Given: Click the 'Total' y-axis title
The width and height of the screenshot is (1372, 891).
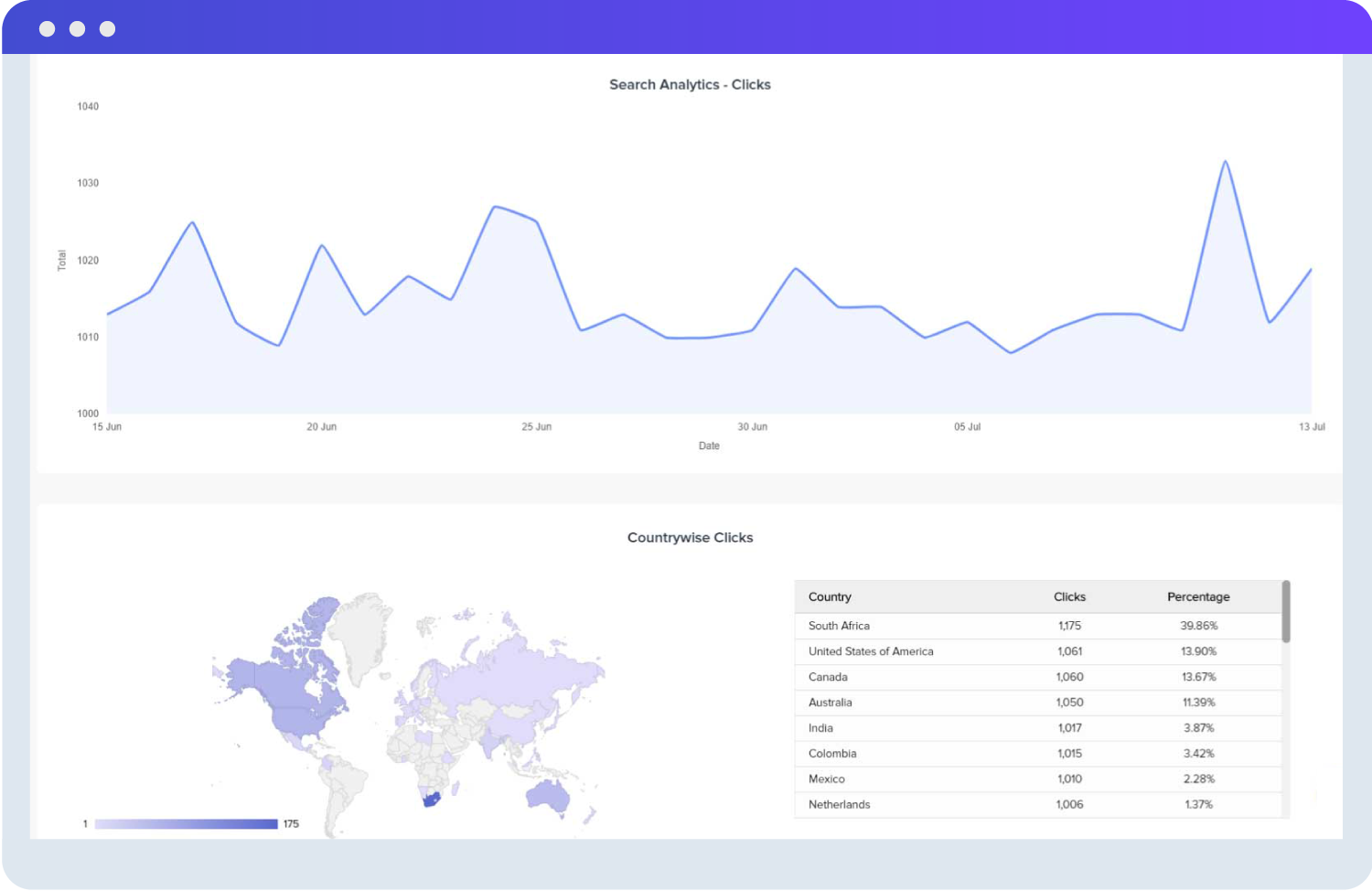Looking at the screenshot, I should pos(62,260).
